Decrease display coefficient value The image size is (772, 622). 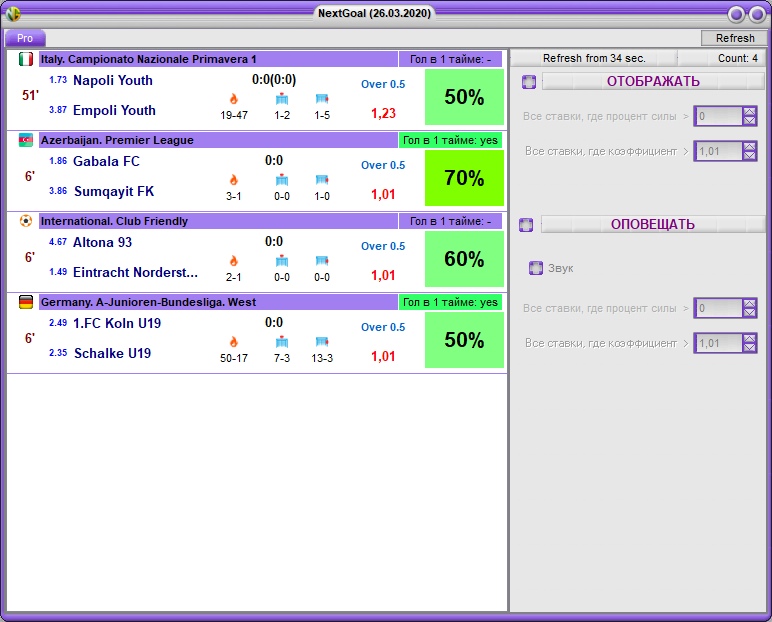[x=749, y=156]
